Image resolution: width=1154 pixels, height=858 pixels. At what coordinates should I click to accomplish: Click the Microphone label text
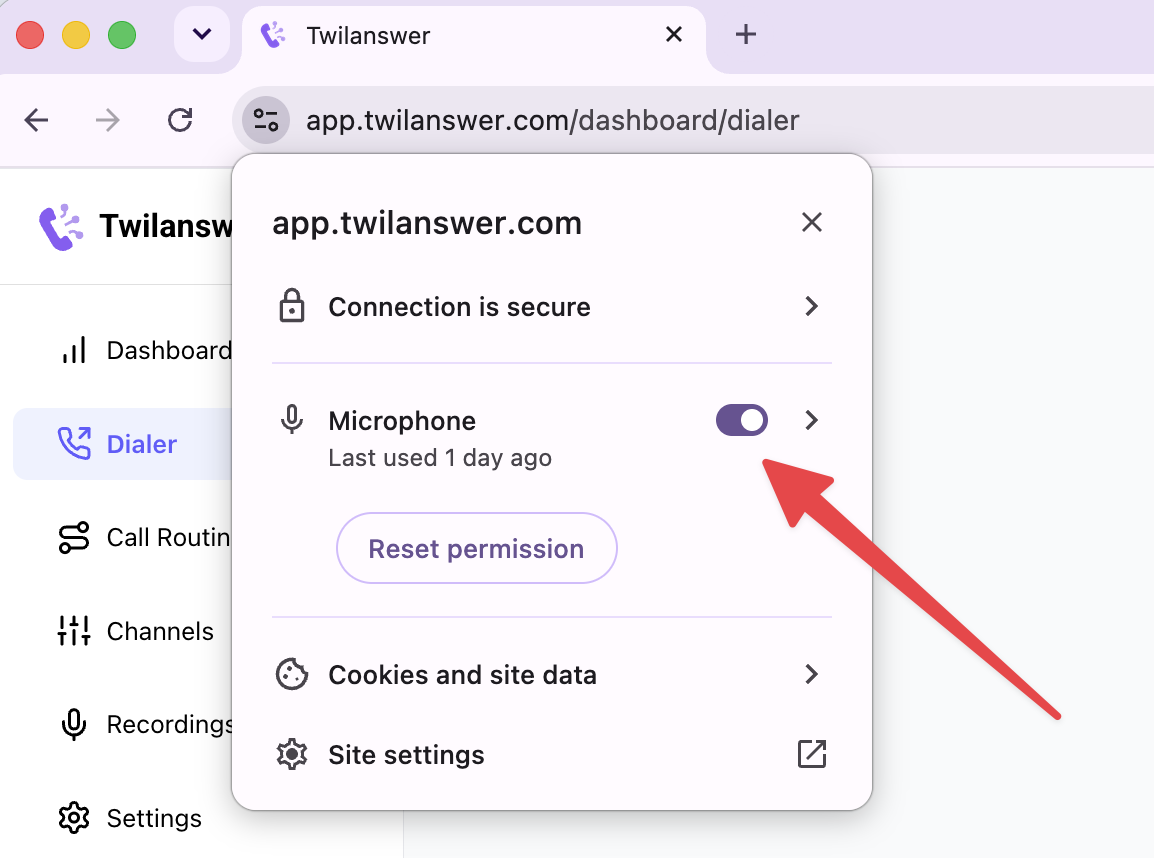pos(402,421)
